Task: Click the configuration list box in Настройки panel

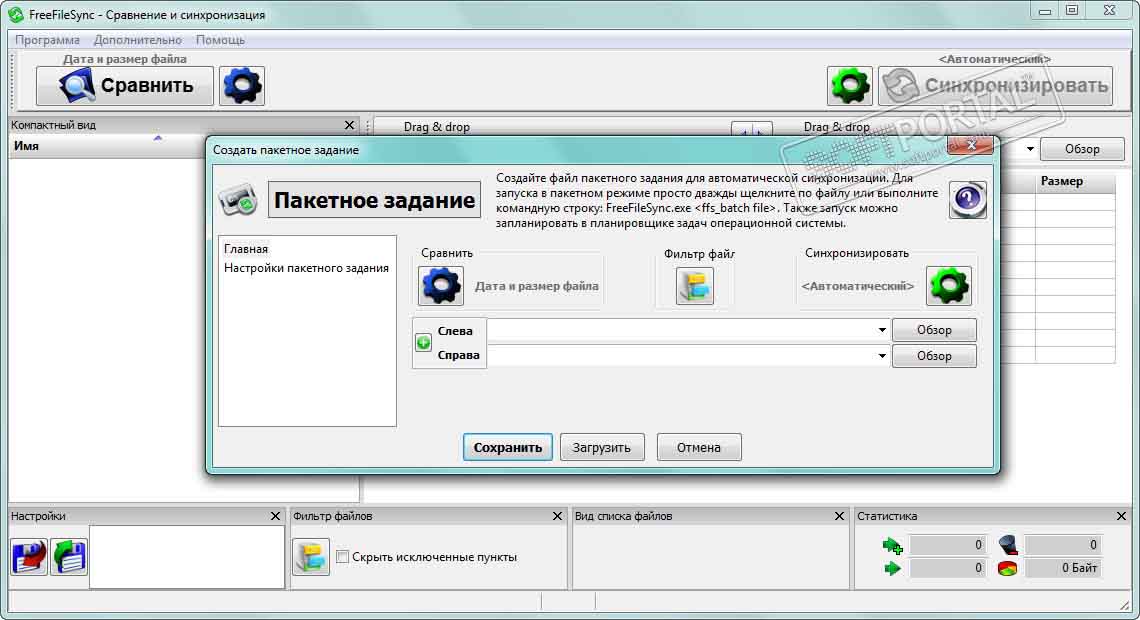Action: pos(187,557)
